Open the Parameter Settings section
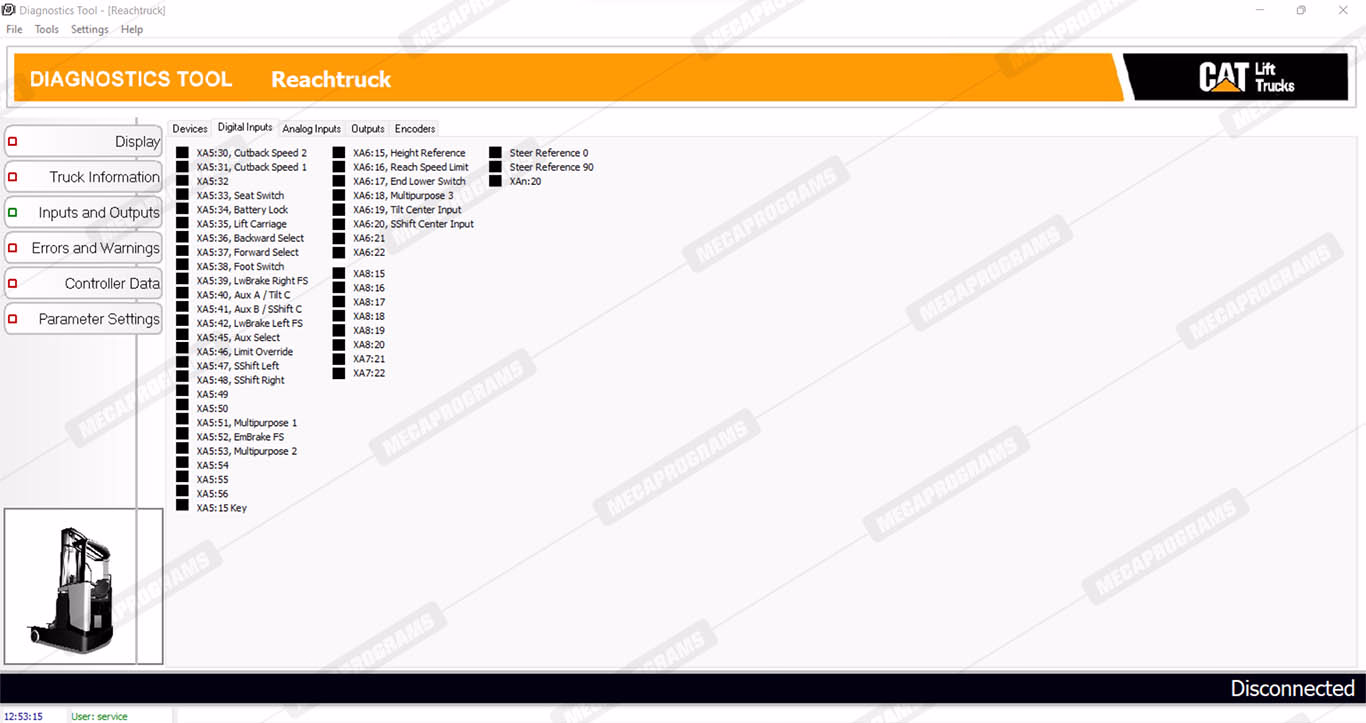Screen dimensions: 1366x723 point(83,319)
